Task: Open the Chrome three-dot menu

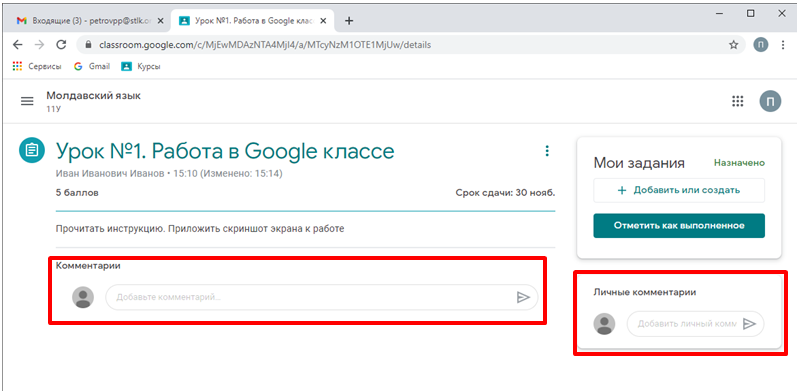Action: pyautogui.click(x=783, y=45)
